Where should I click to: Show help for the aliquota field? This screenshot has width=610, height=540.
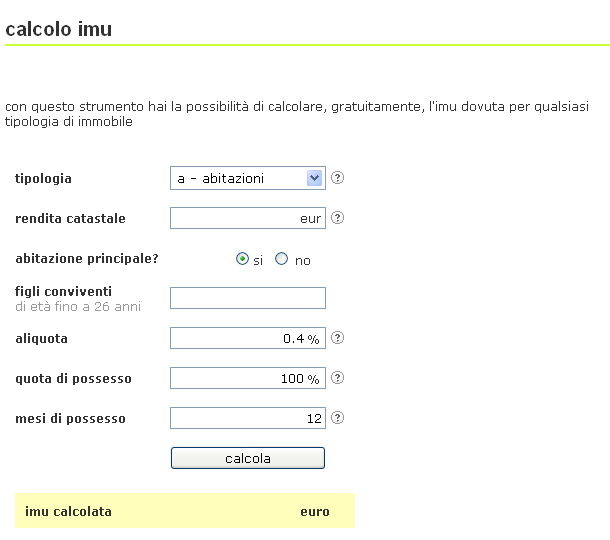[x=338, y=338]
